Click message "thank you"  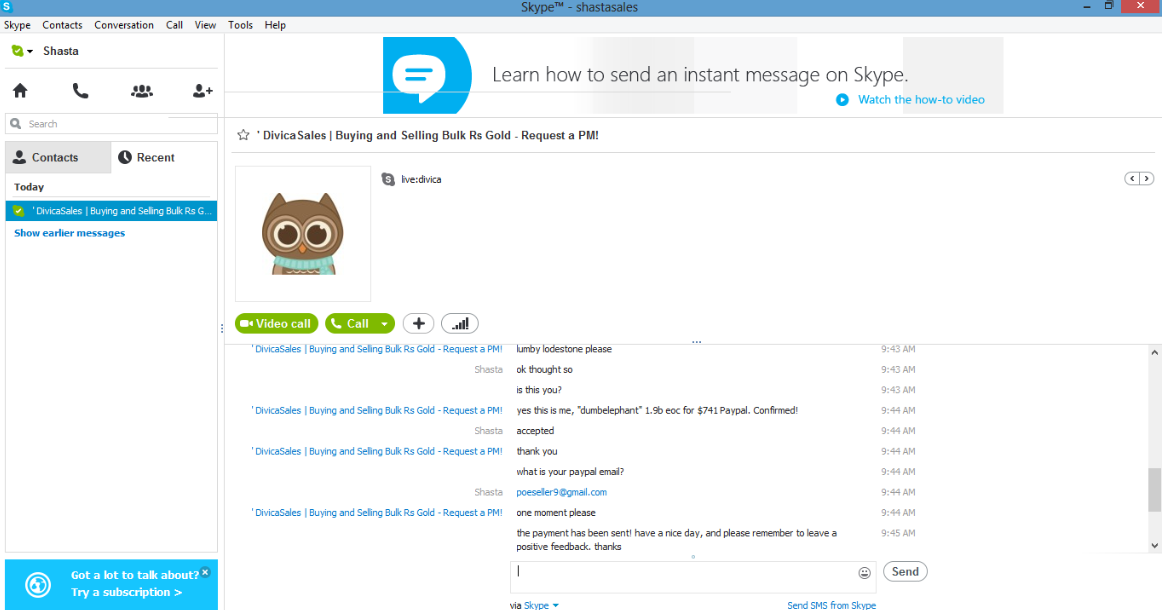point(537,451)
